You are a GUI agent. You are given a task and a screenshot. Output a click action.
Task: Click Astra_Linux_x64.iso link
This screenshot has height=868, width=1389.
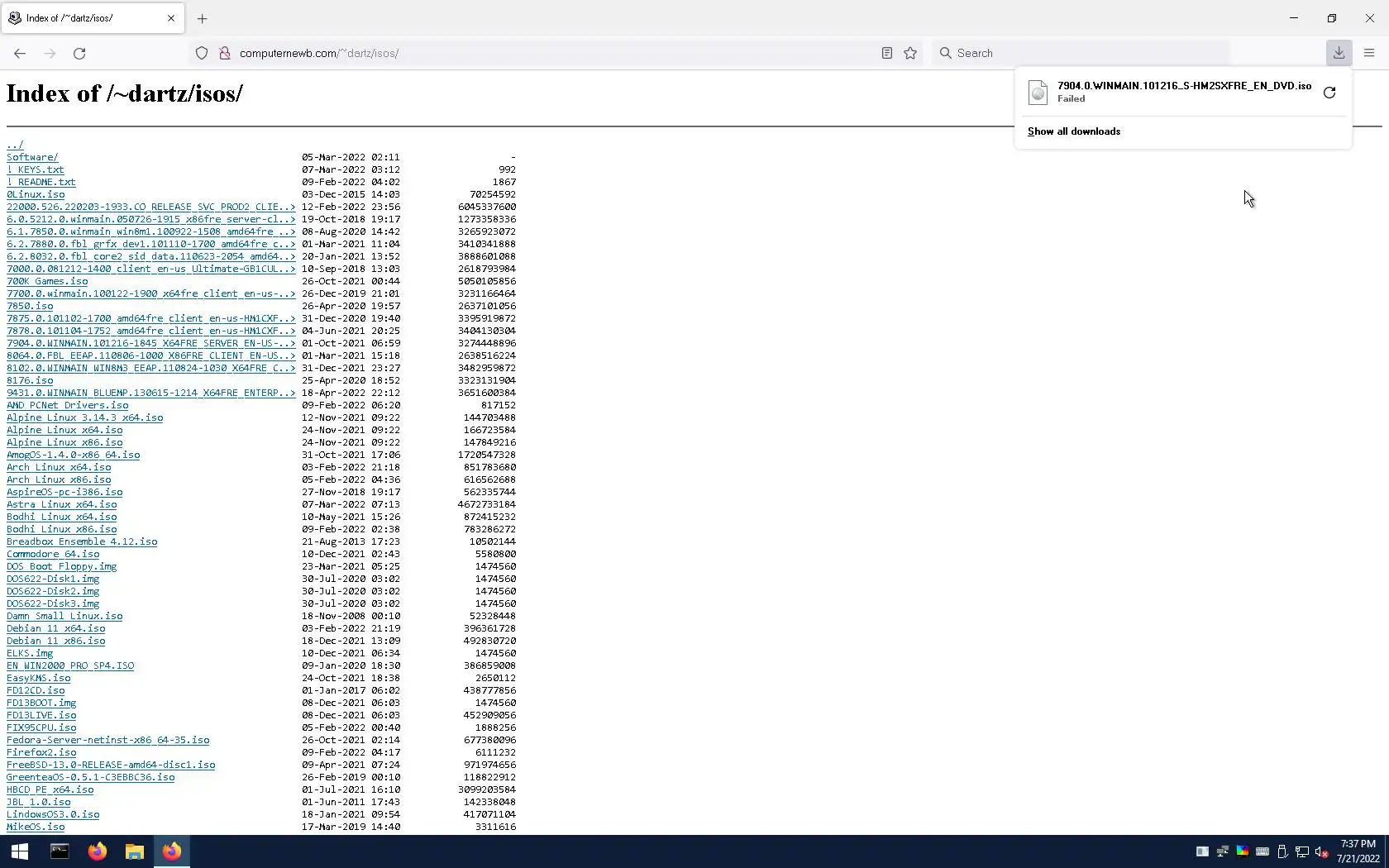[x=62, y=504]
